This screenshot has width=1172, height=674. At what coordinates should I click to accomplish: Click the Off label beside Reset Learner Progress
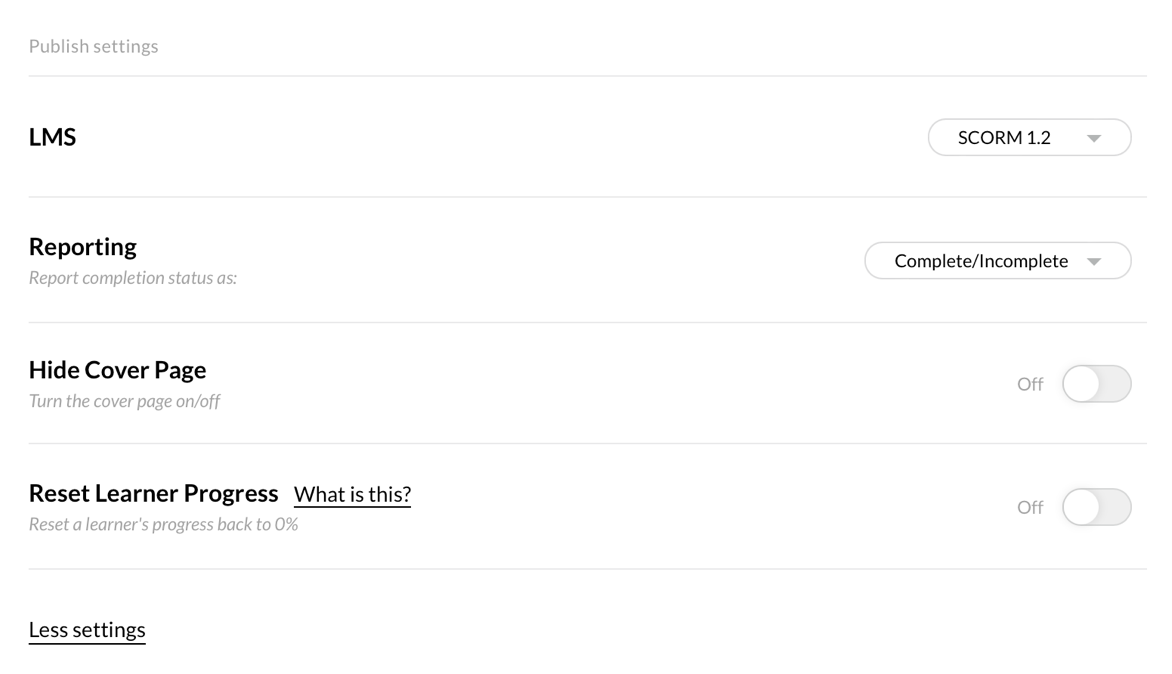pos(1030,507)
